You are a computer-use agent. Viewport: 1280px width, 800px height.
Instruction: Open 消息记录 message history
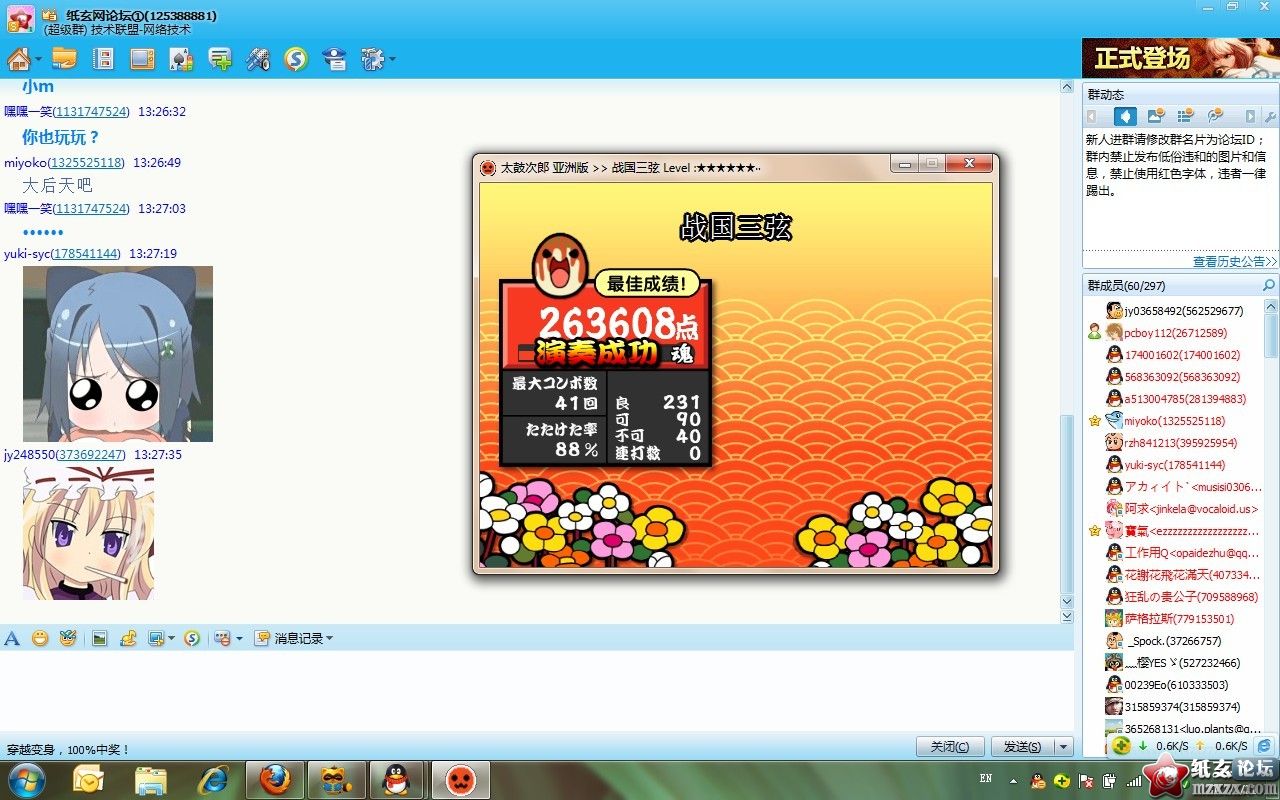tap(290, 638)
